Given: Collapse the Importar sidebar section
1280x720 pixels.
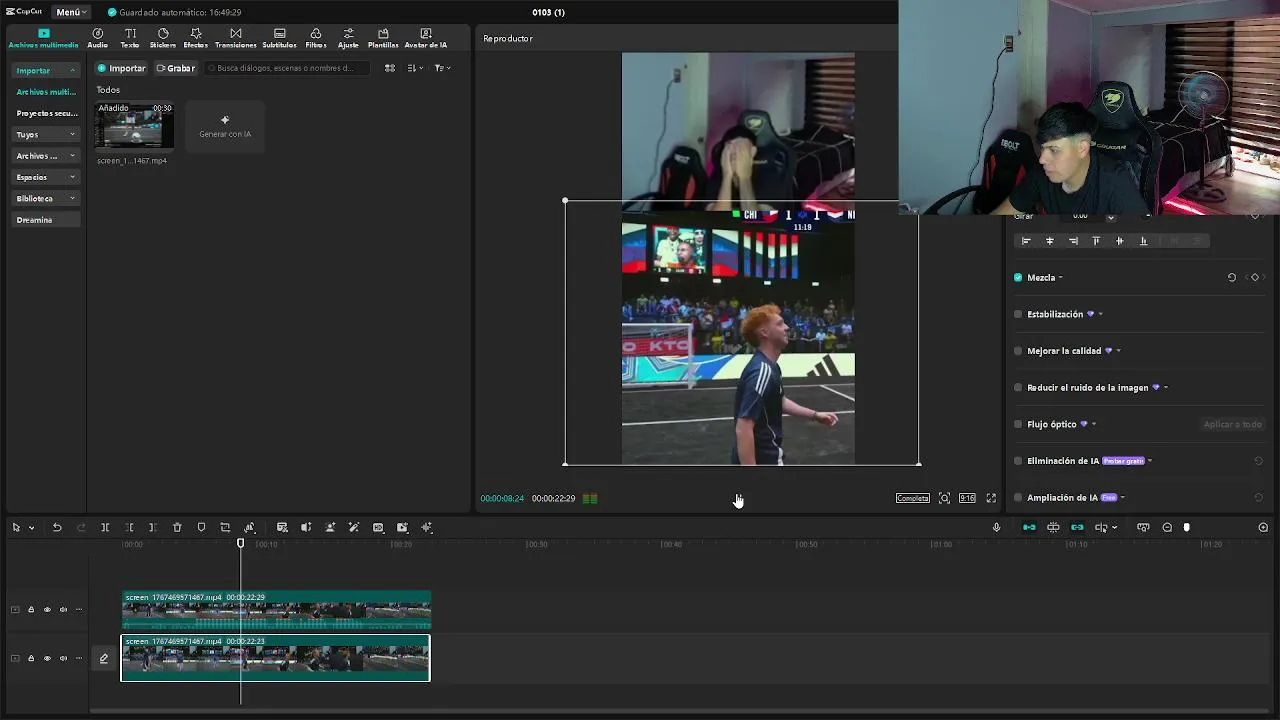Looking at the screenshot, I should (x=72, y=70).
